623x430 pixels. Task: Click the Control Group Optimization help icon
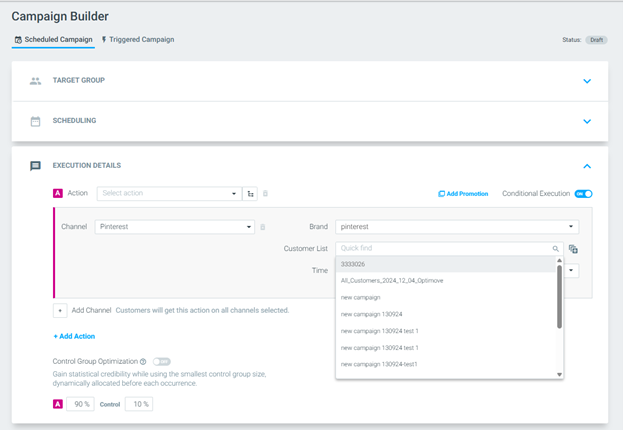point(144,362)
